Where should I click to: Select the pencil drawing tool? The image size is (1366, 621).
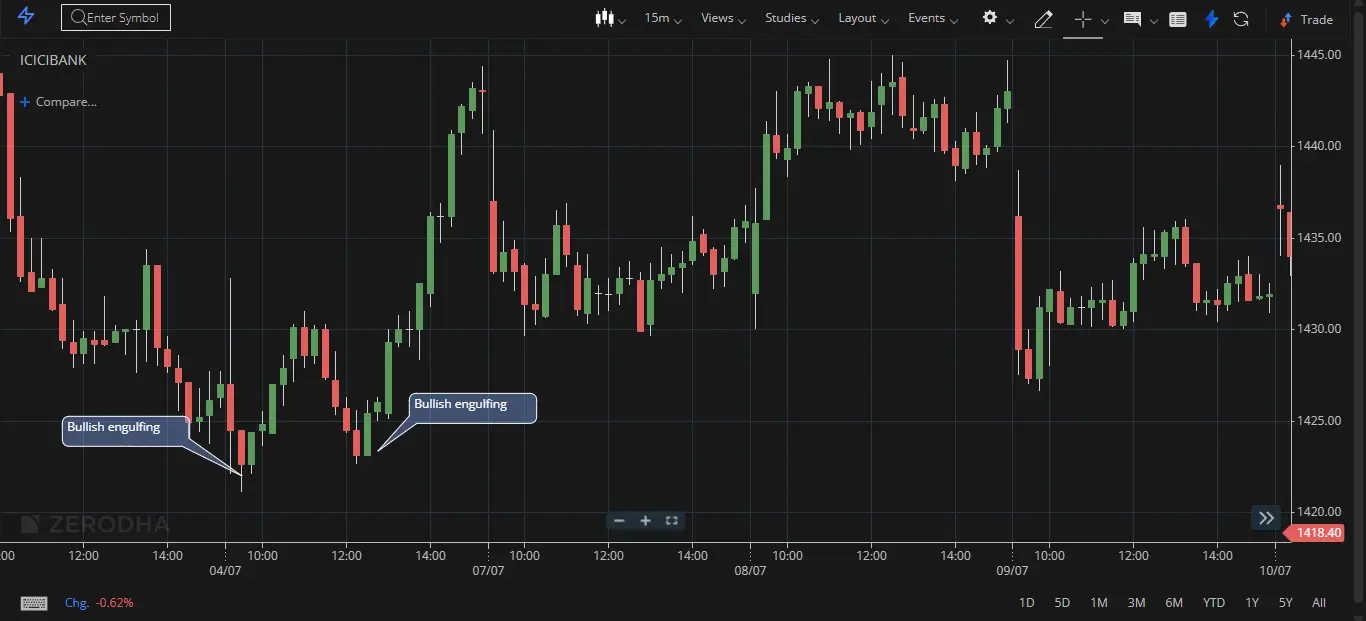[x=1043, y=18]
